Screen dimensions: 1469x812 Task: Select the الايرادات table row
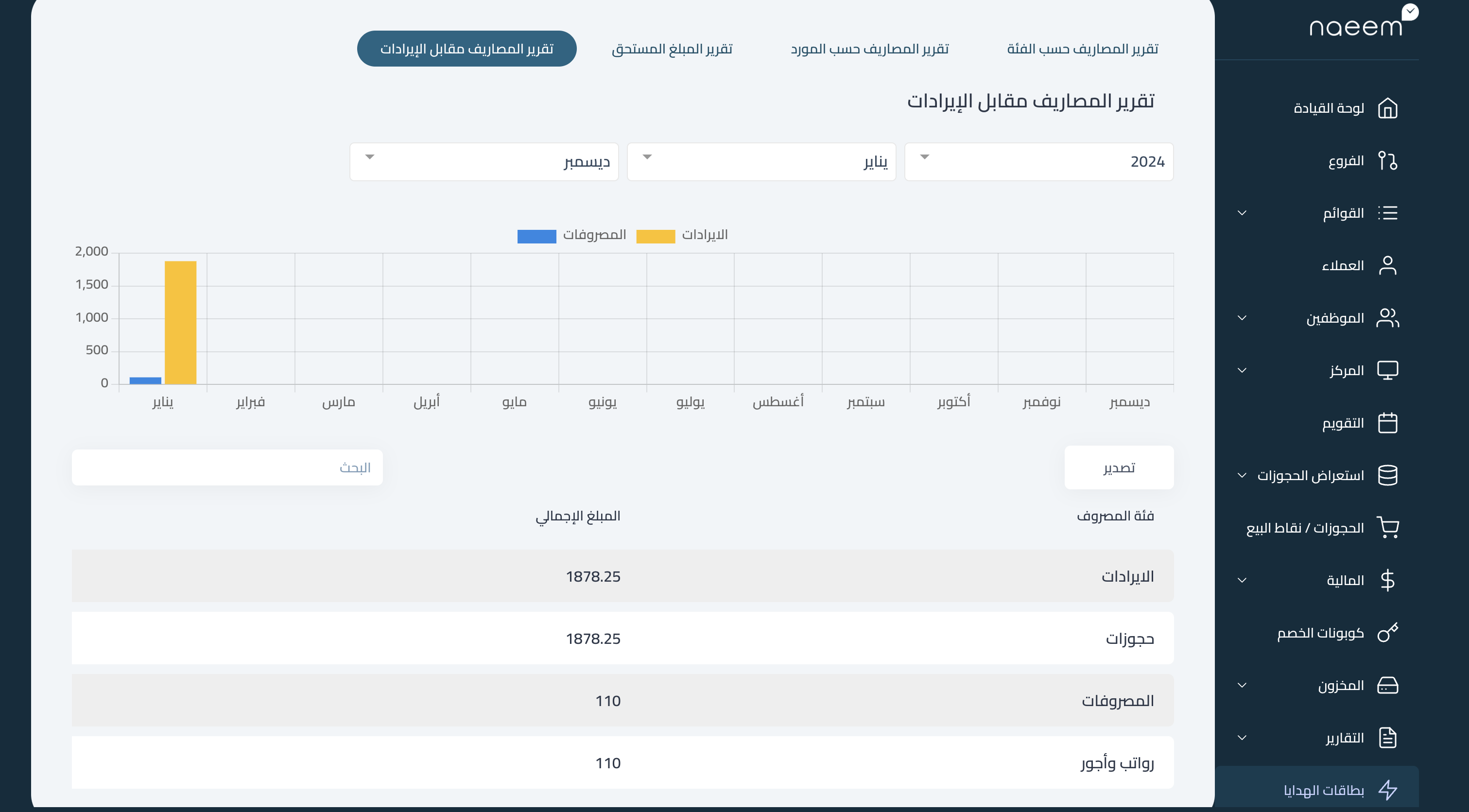pos(622,576)
